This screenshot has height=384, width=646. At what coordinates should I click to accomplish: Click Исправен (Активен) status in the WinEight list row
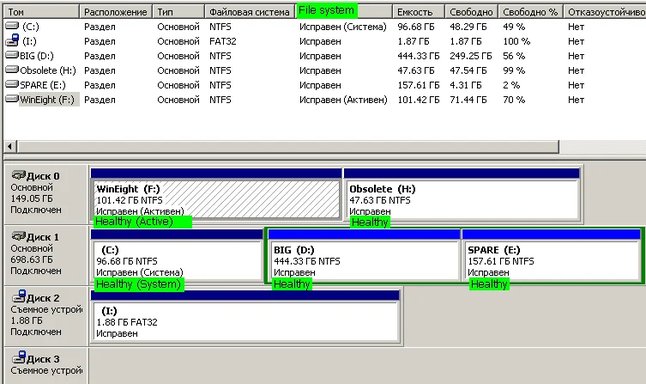coord(343,100)
